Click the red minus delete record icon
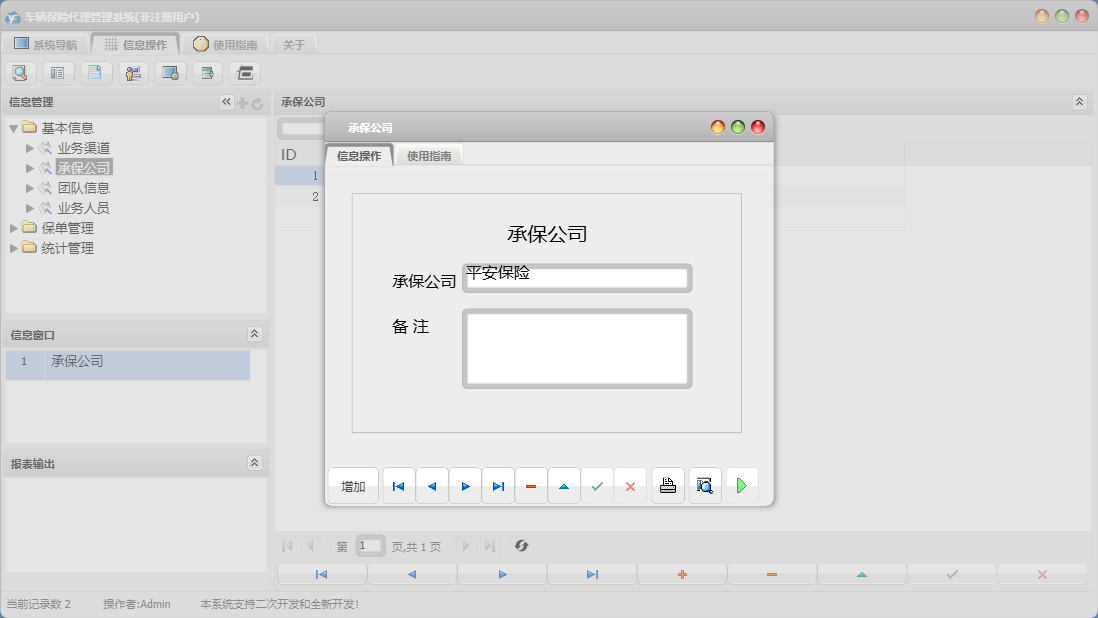Viewport: 1098px width, 618px height. click(x=531, y=485)
